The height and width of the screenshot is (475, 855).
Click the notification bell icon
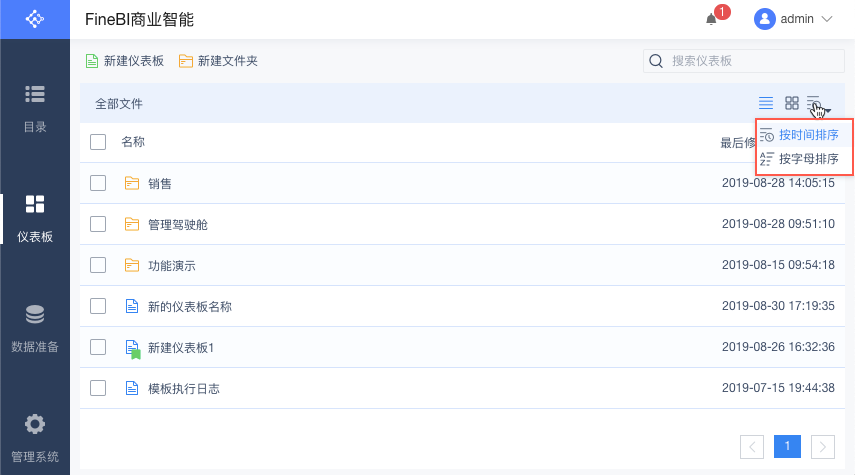[712, 19]
